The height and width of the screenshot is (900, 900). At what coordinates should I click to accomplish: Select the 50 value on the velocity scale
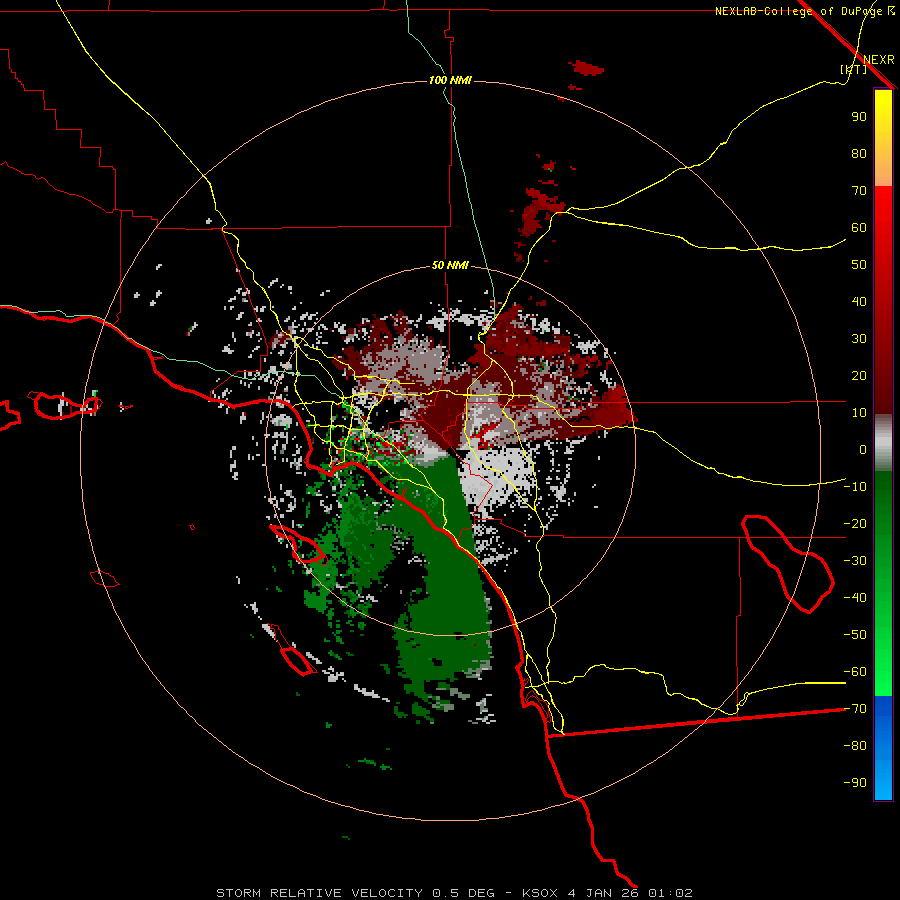tap(859, 265)
